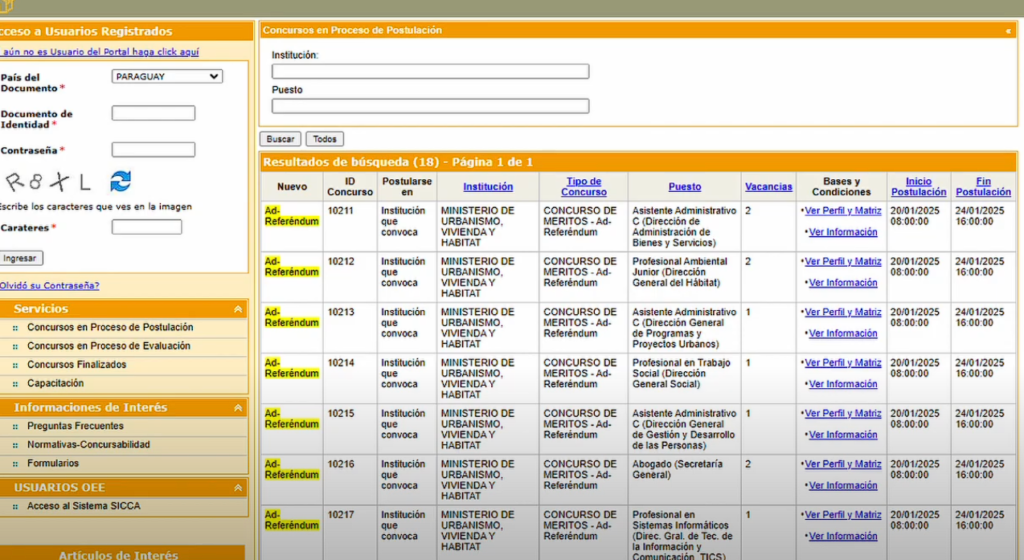1024x560 pixels.
Task: Open Ver Perfil y Matriz for concurso 10213
Action: 842,312
